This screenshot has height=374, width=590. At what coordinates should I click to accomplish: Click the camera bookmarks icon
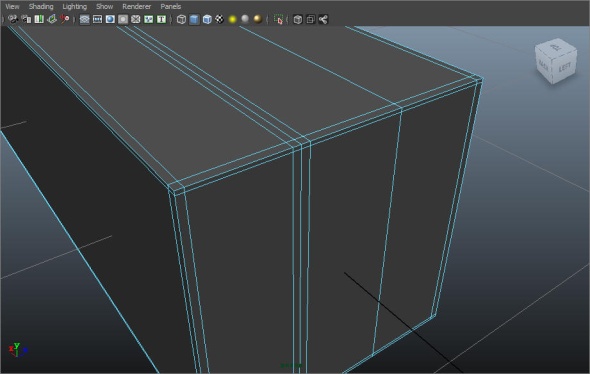(x=39, y=19)
